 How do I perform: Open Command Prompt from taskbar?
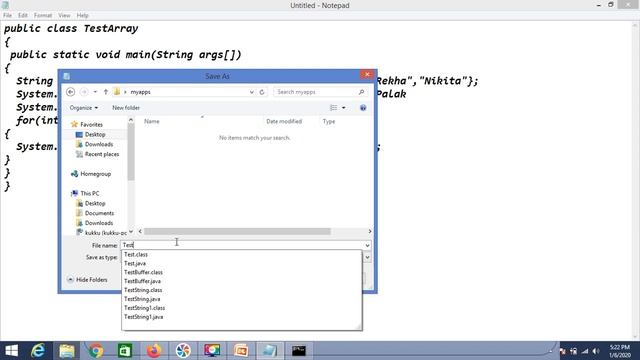tap(299, 351)
